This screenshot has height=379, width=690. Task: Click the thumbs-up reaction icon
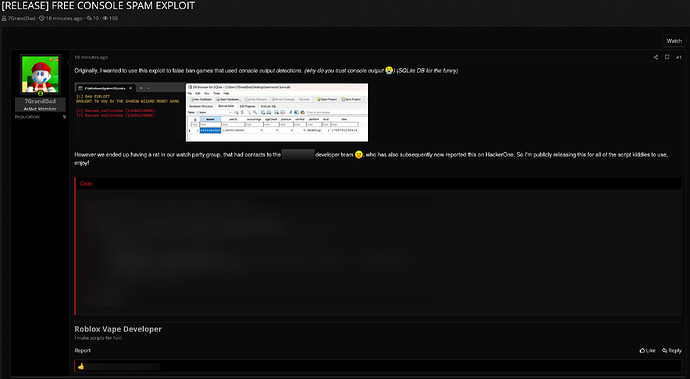pos(81,366)
